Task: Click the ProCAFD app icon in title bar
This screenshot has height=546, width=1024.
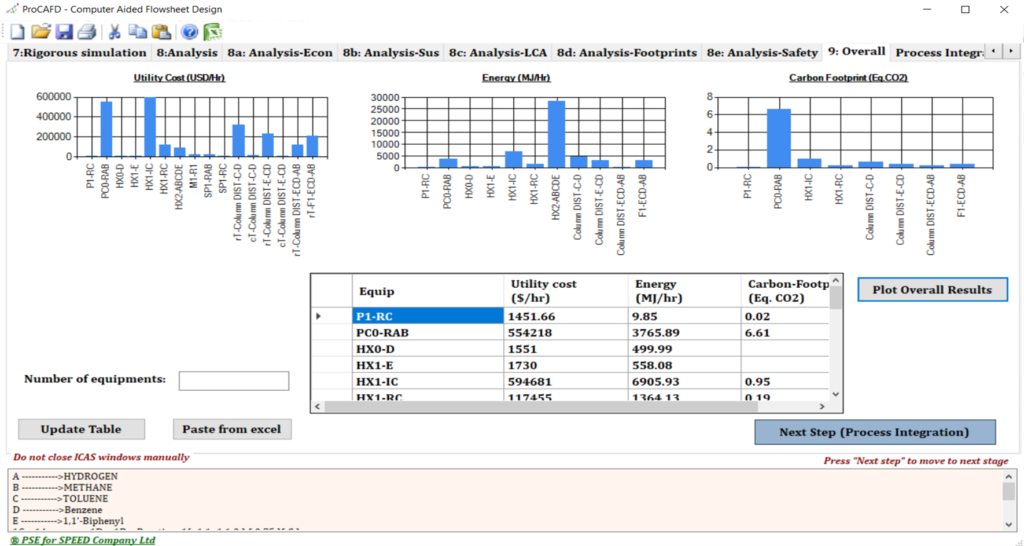Action: click(x=12, y=9)
